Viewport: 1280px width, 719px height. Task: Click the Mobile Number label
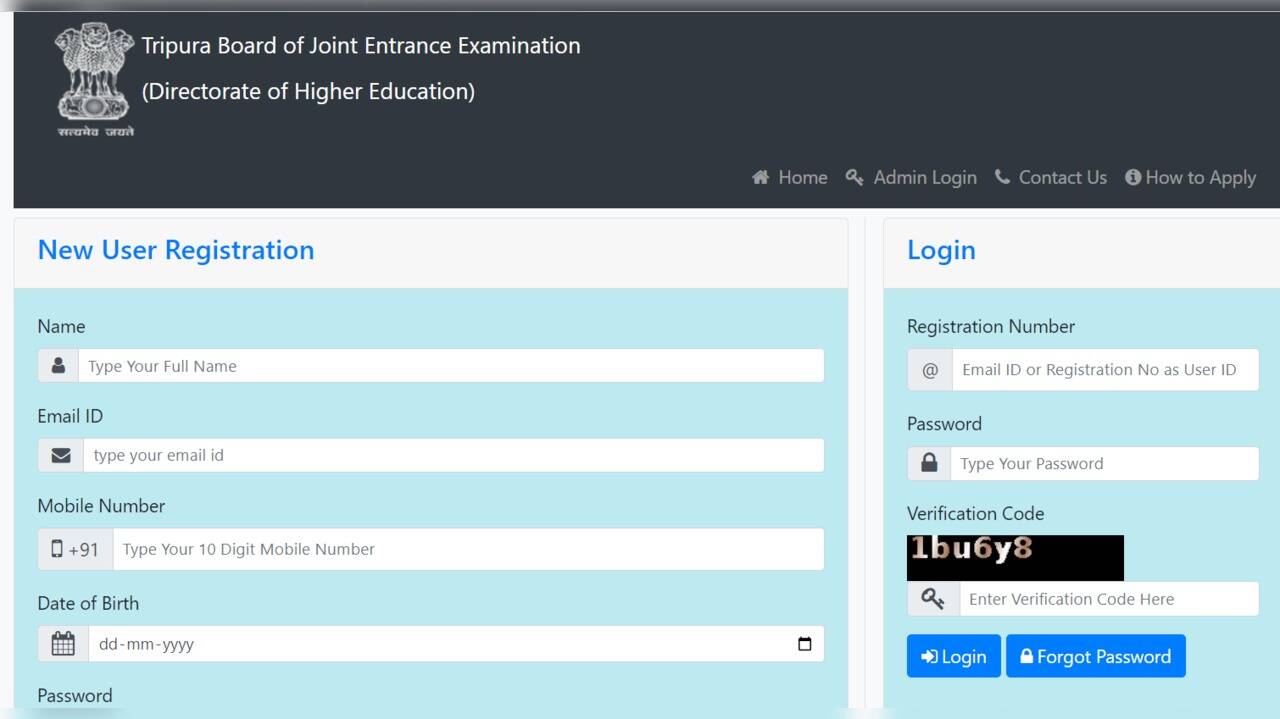[x=101, y=506]
